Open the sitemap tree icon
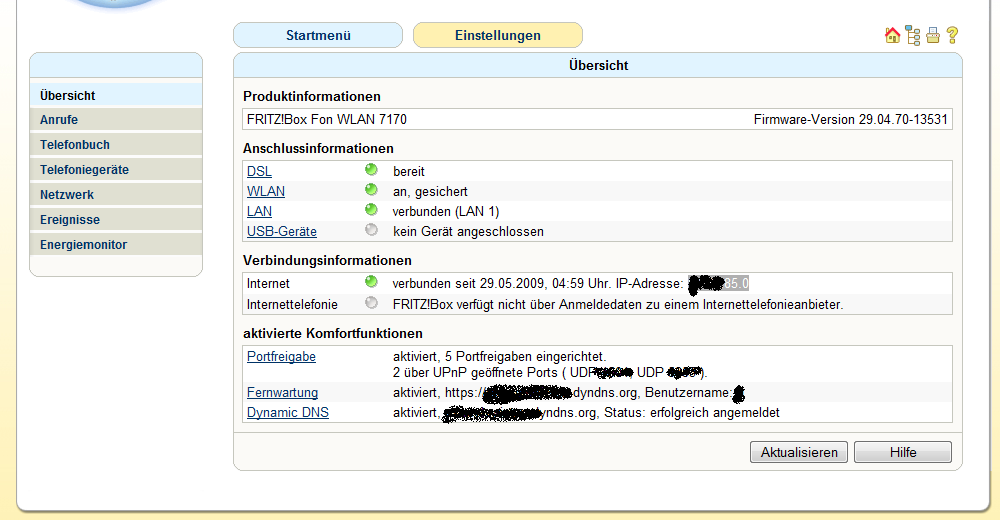 point(913,36)
